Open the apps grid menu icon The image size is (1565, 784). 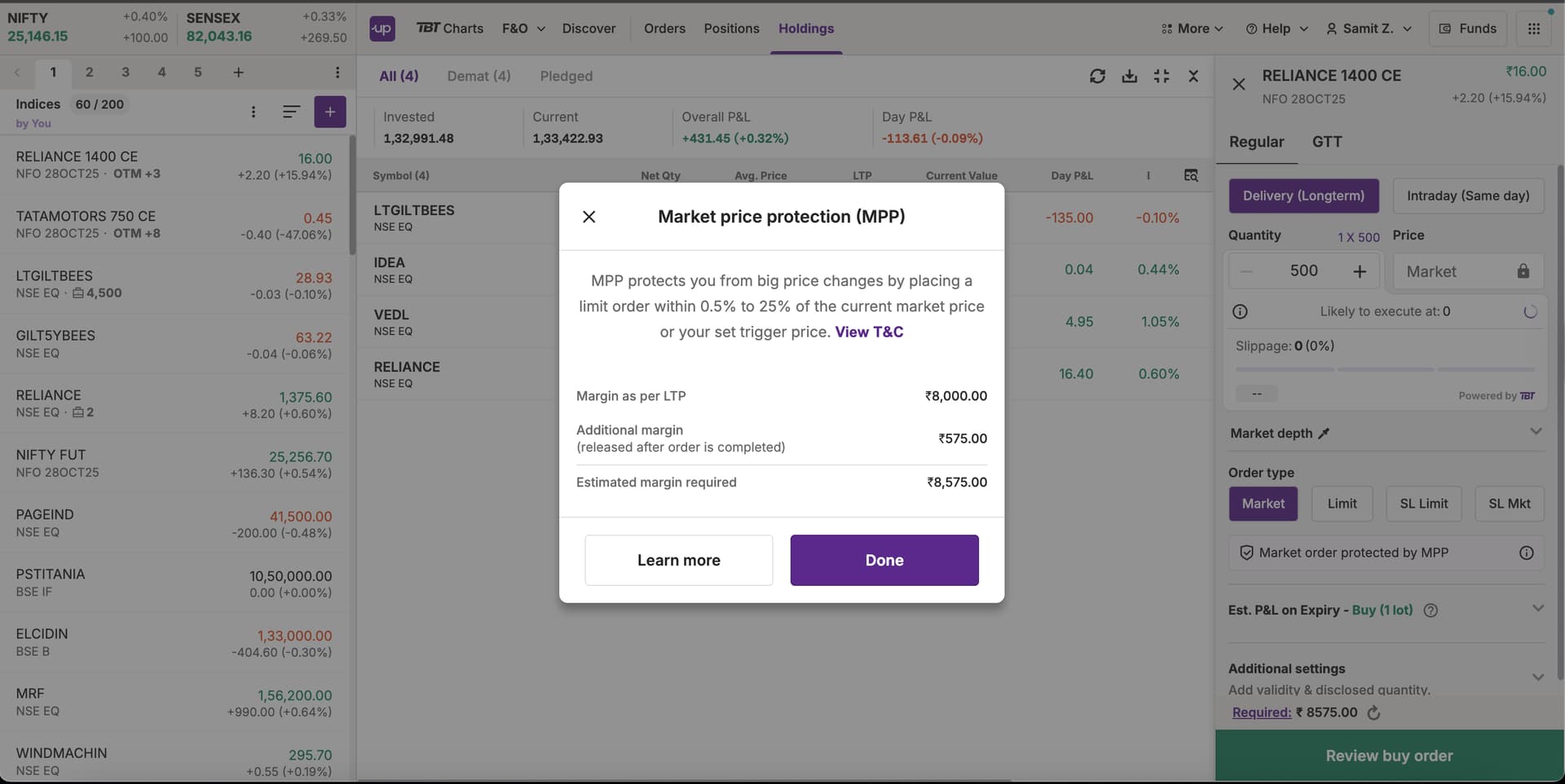(x=1533, y=29)
